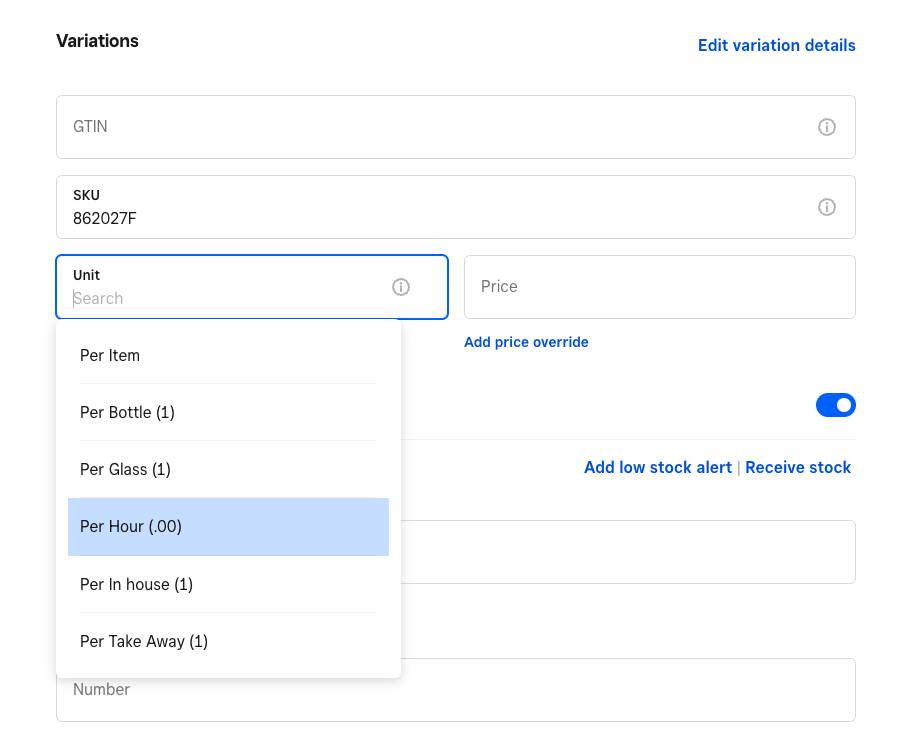Image resolution: width=903 pixels, height=738 pixels.
Task: Toggle the blue stock tracking switch
Action: (x=835, y=405)
